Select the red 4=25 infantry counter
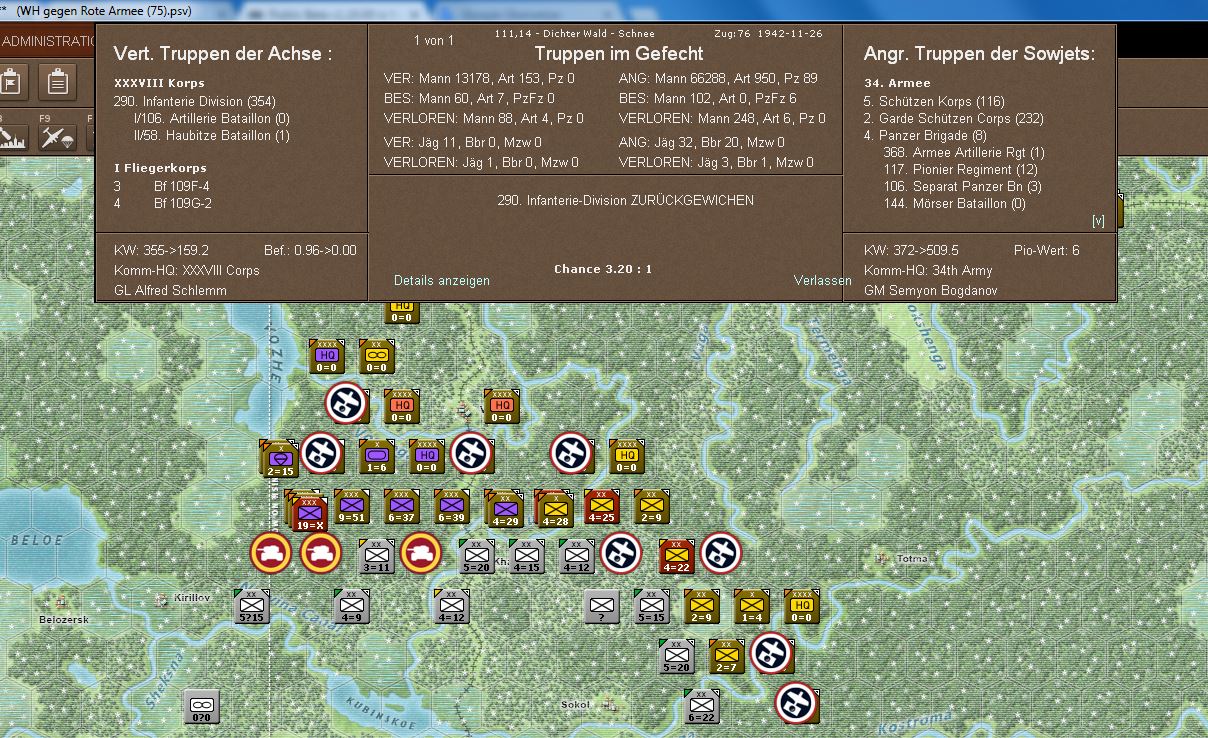The height and width of the screenshot is (738, 1208). [x=602, y=507]
